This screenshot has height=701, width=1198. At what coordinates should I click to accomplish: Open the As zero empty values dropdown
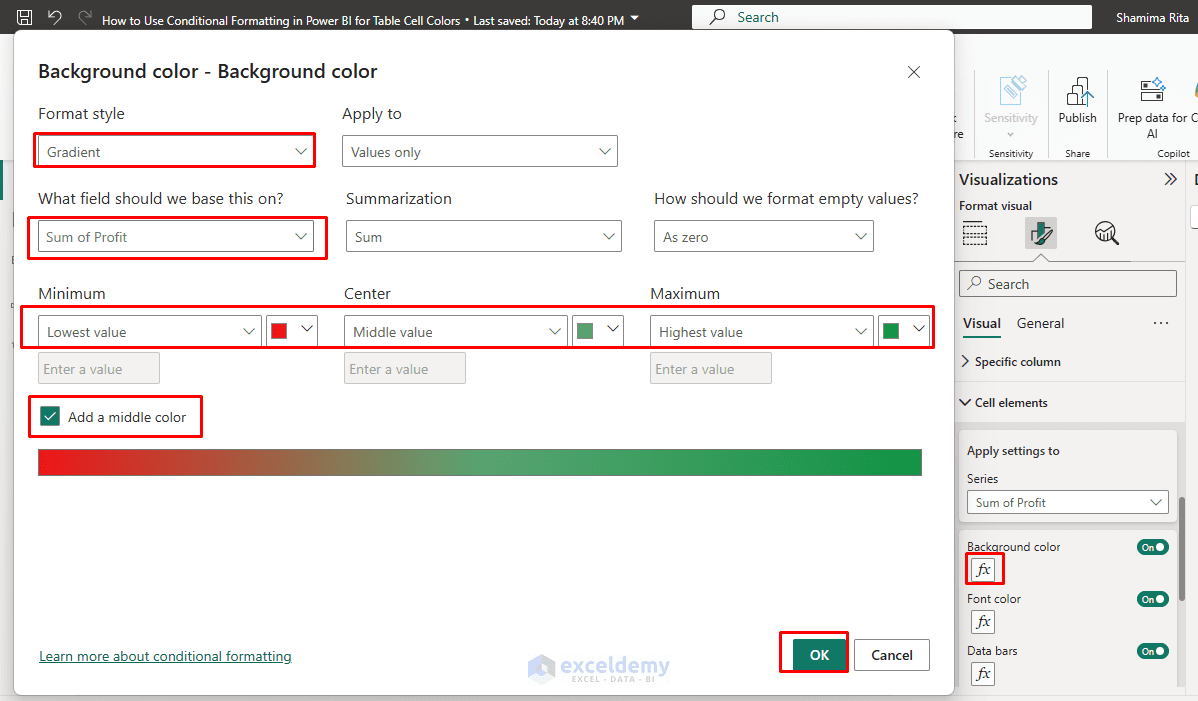tap(763, 237)
